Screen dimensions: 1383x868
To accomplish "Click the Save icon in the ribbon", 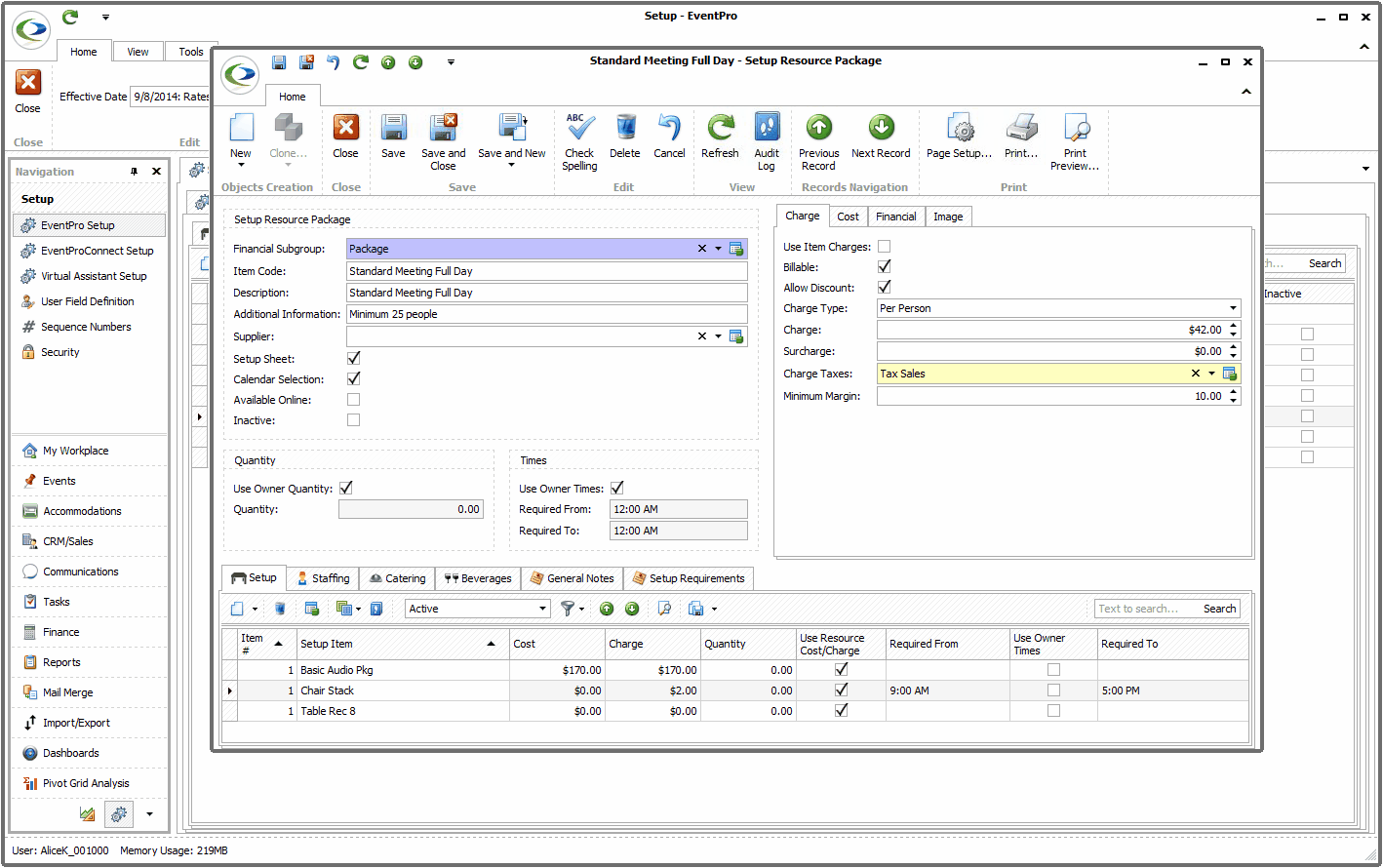I will tap(393, 128).
